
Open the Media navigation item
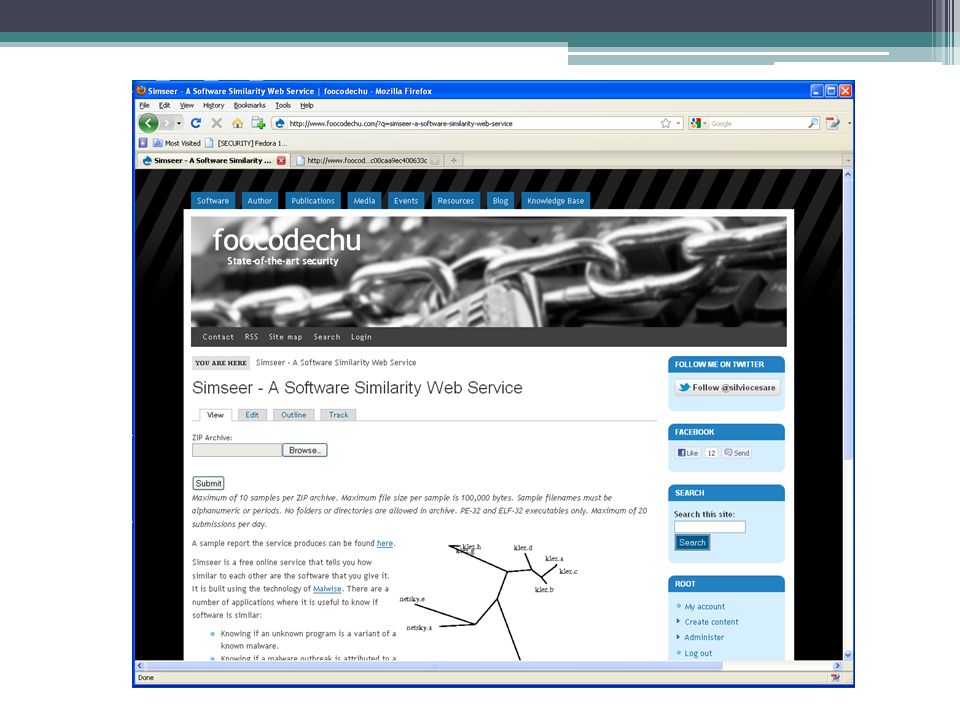[x=364, y=201]
